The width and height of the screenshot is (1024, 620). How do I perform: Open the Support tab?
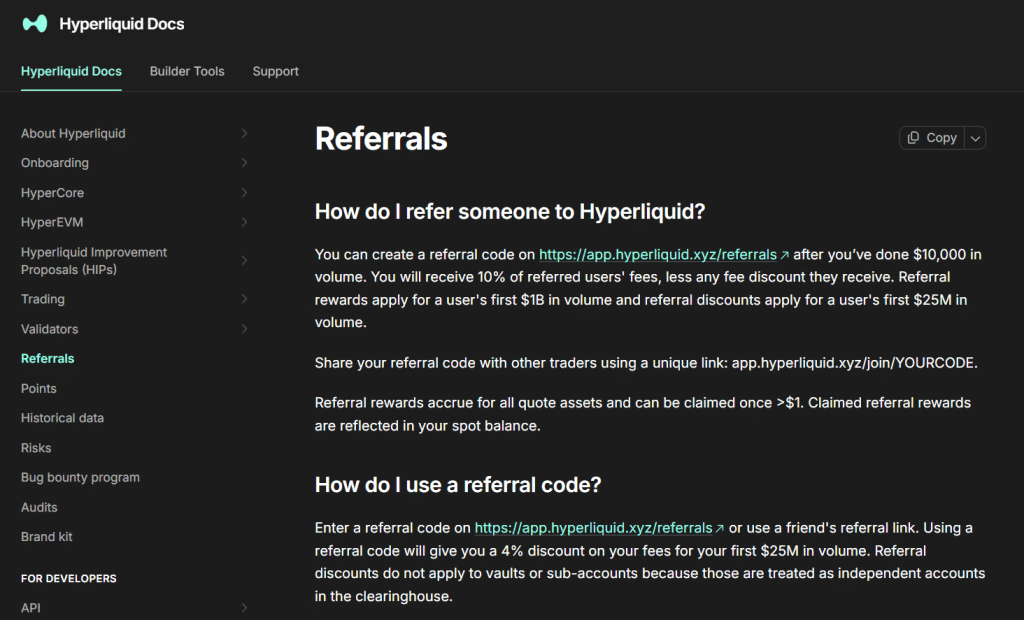pos(276,71)
